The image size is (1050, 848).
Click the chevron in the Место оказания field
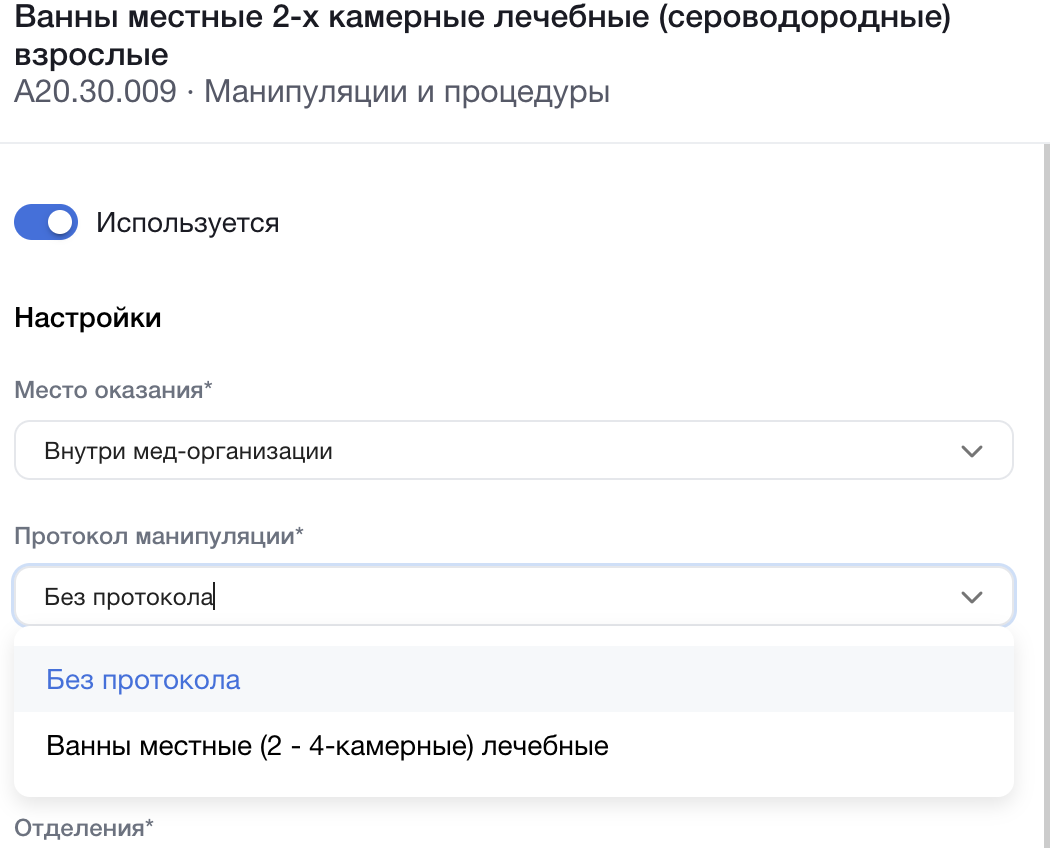click(x=971, y=451)
